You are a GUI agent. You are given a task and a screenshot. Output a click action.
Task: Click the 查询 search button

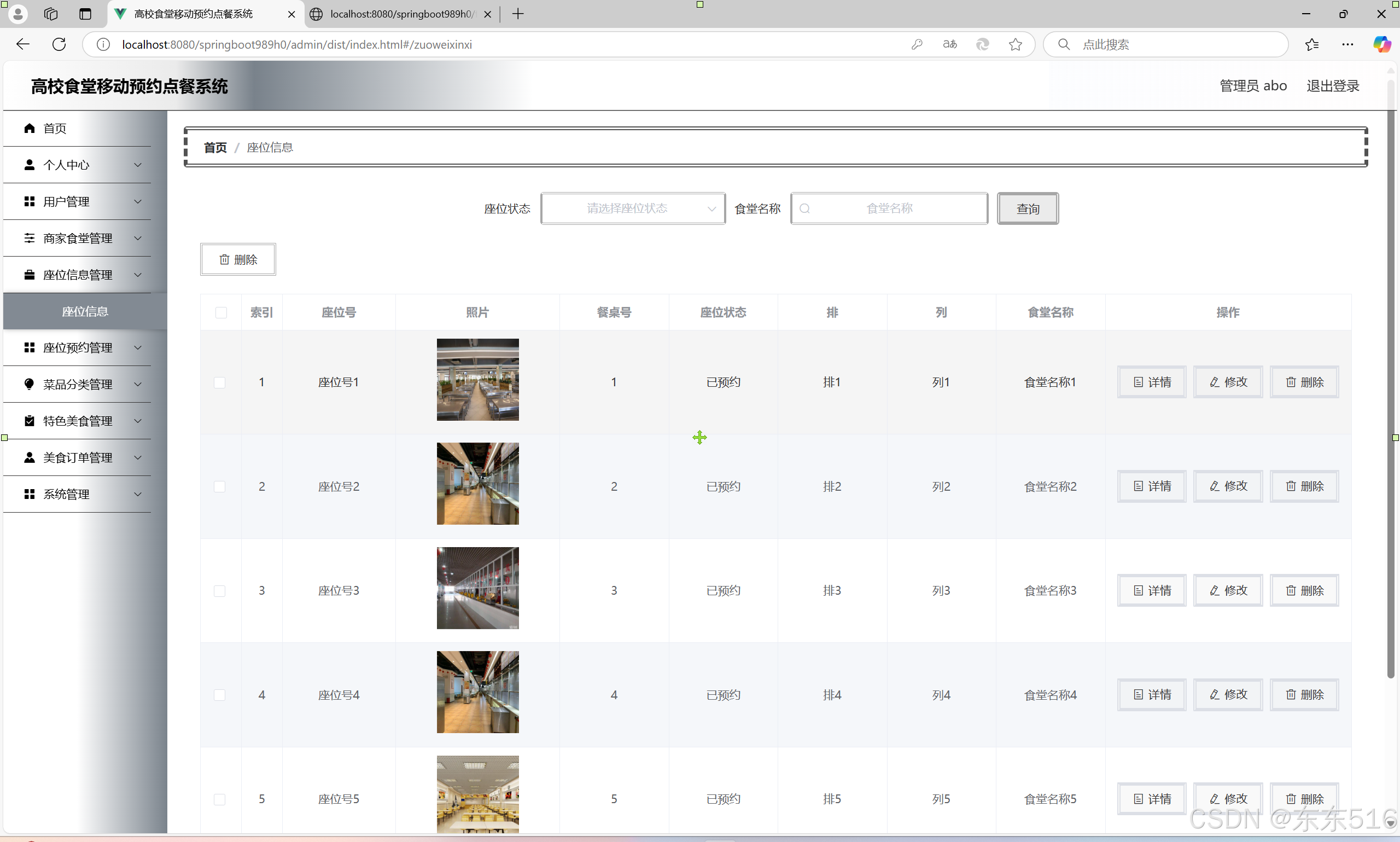coord(1028,209)
